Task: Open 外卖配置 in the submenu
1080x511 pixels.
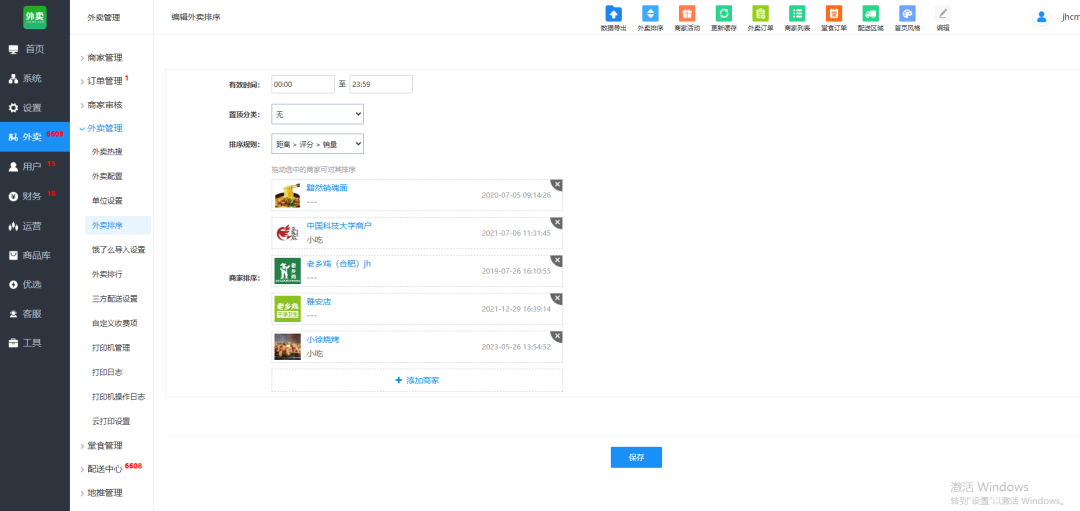Action: coord(107,176)
